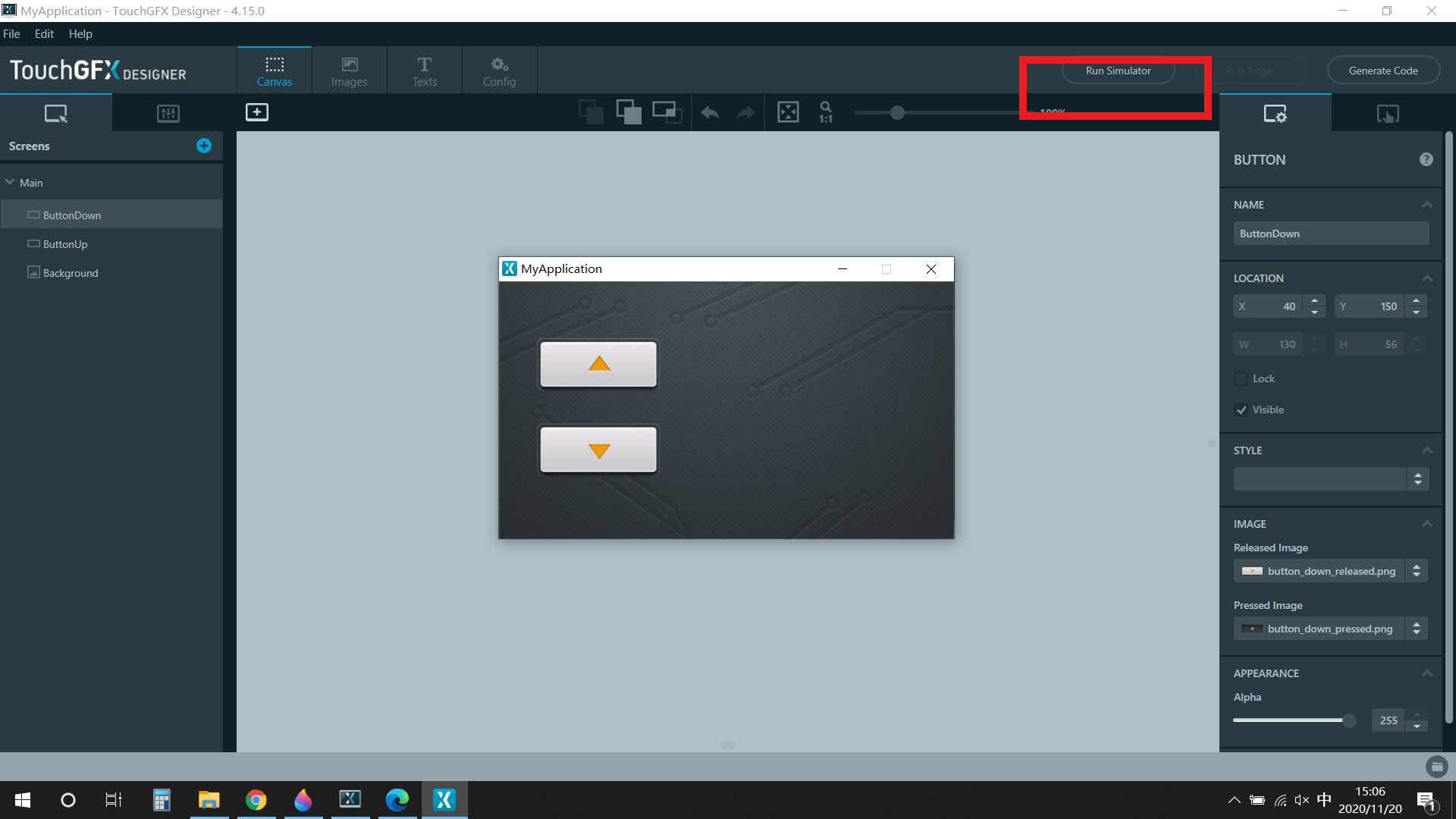Image resolution: width=1456 pixels, height=819 pixels.
Task: Open the Edit menu
Action: coord(44,34)
